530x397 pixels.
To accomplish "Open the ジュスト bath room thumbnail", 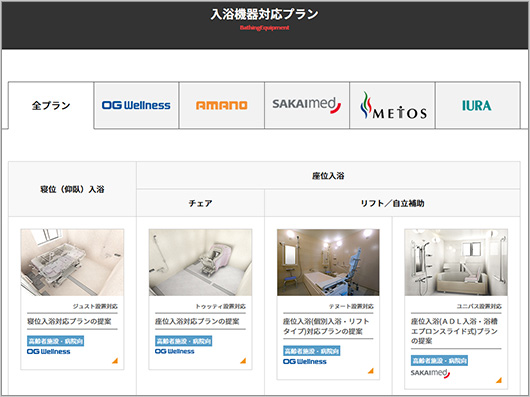I will point(72,262).
